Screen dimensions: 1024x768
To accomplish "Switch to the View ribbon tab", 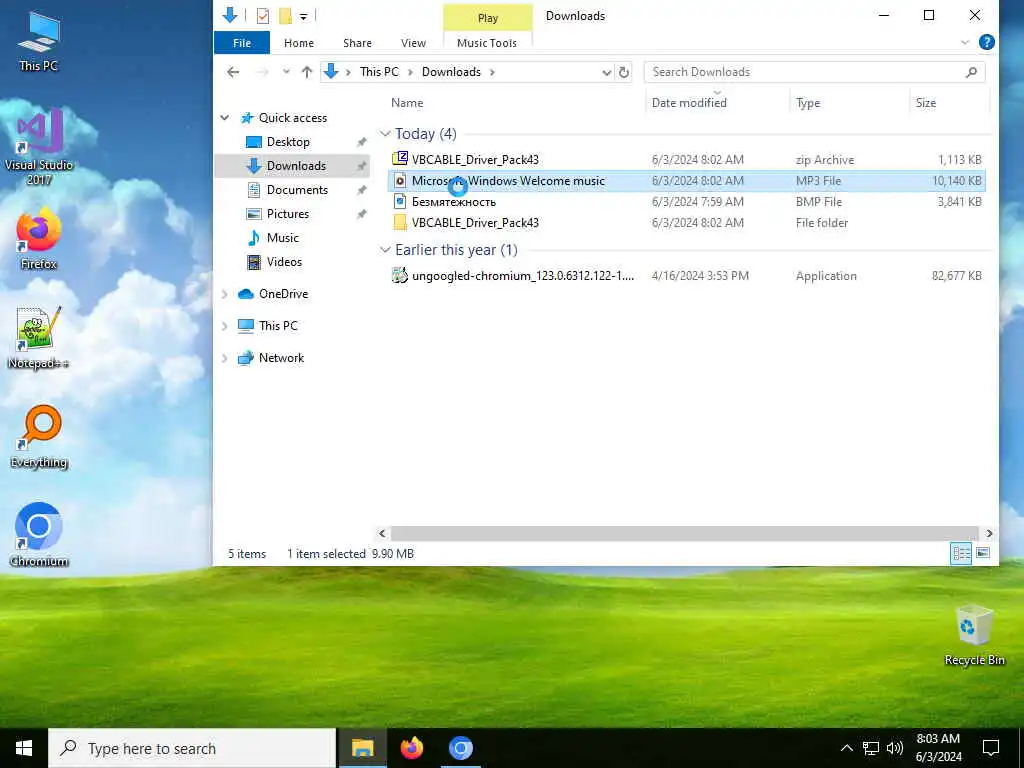I will pyautogui.click(x=413, y=42).
